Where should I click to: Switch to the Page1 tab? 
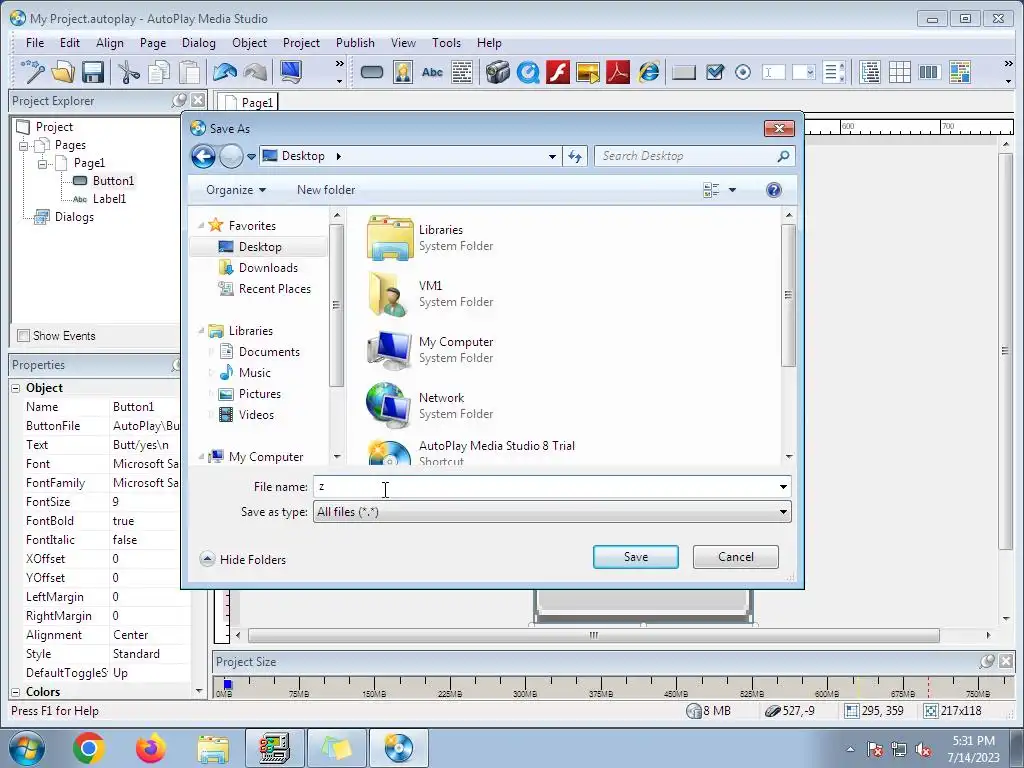click(x=248, y=103)
